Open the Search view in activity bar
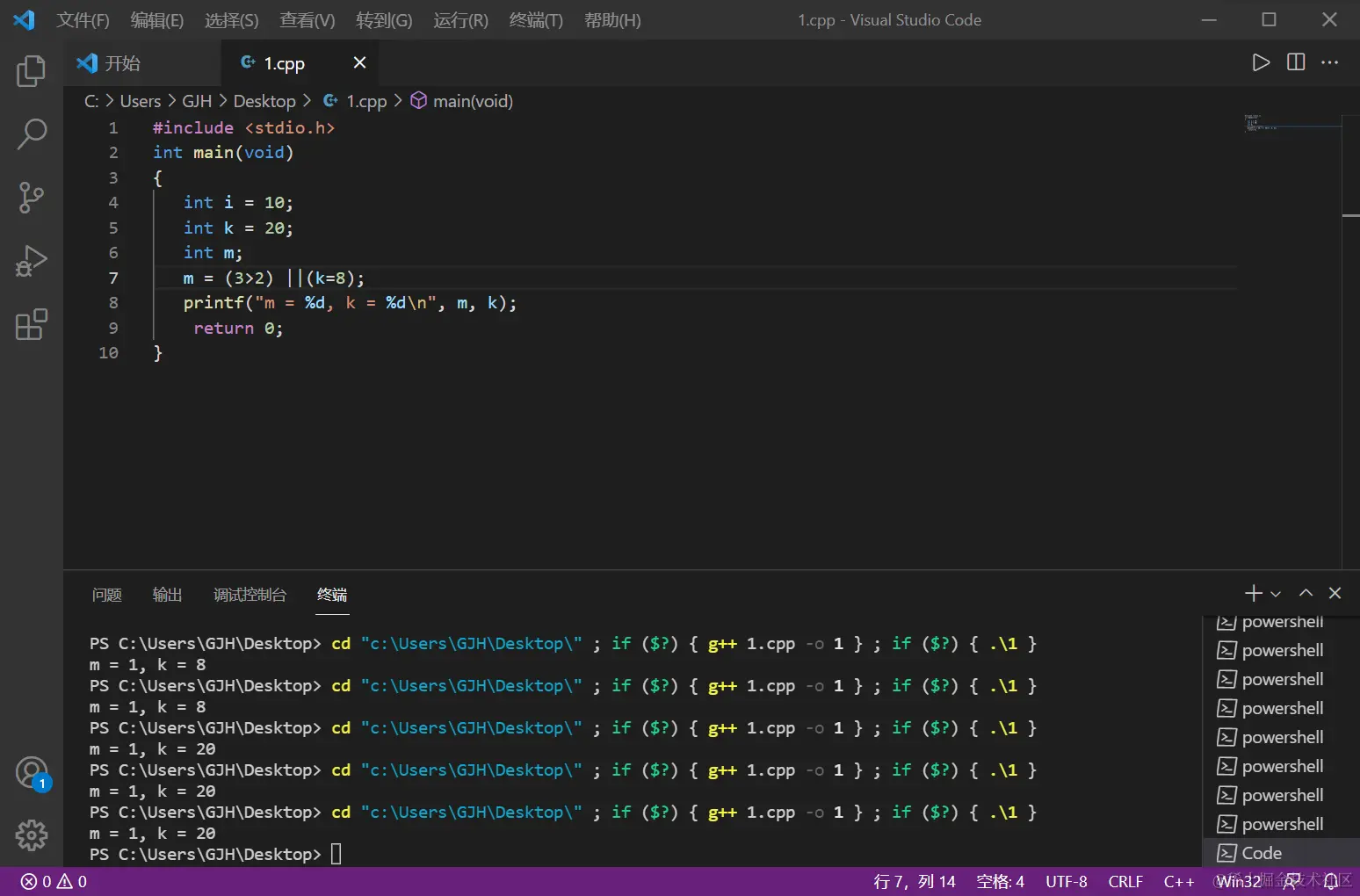This screenshot has height=896, width=1360. coord(32,134)
